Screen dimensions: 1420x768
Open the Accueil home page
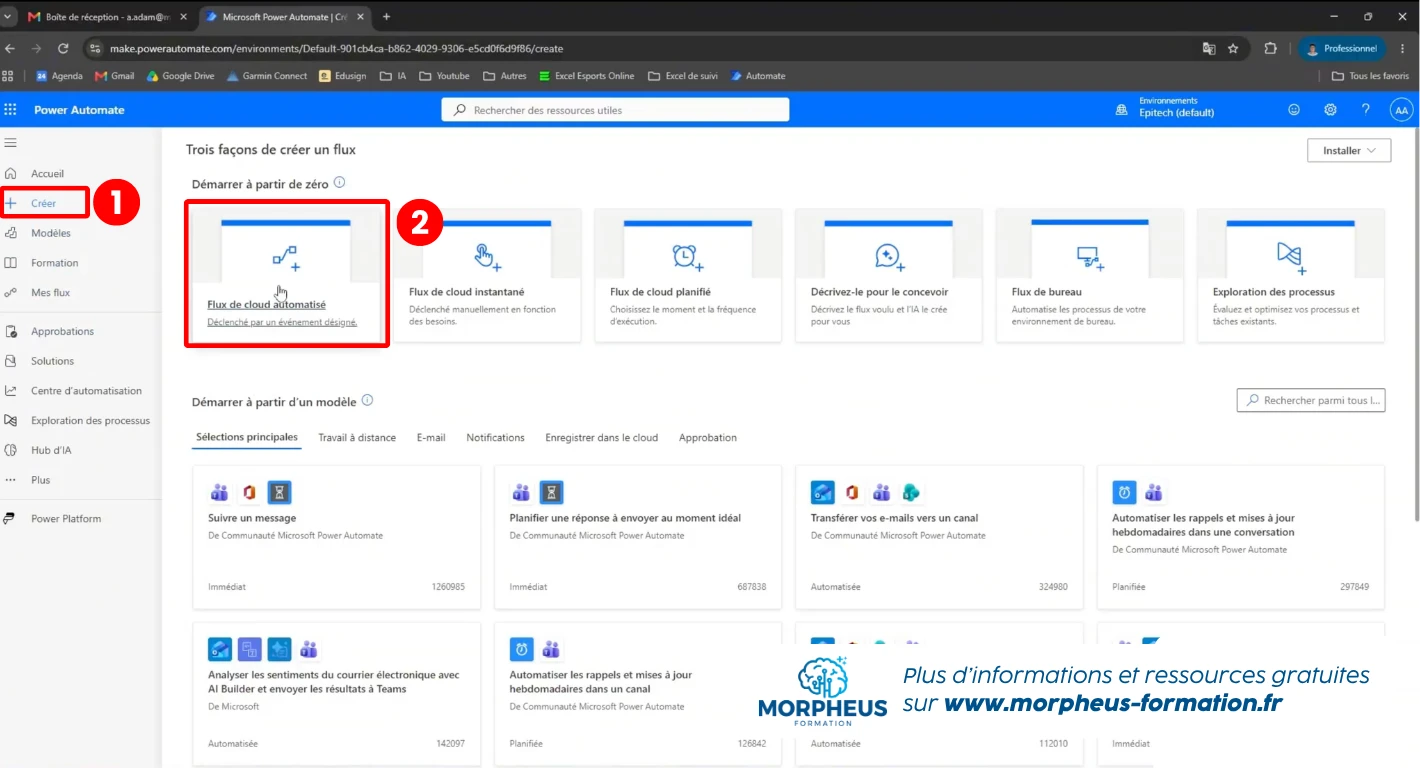click(x=47, y=174)
